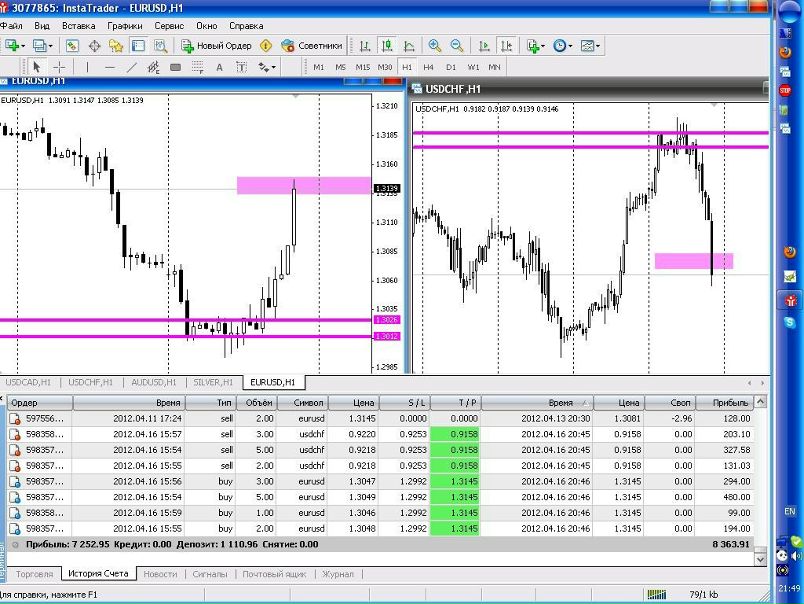Open the Indicators list dropdown
804x604 pixels.
[536, 46]
